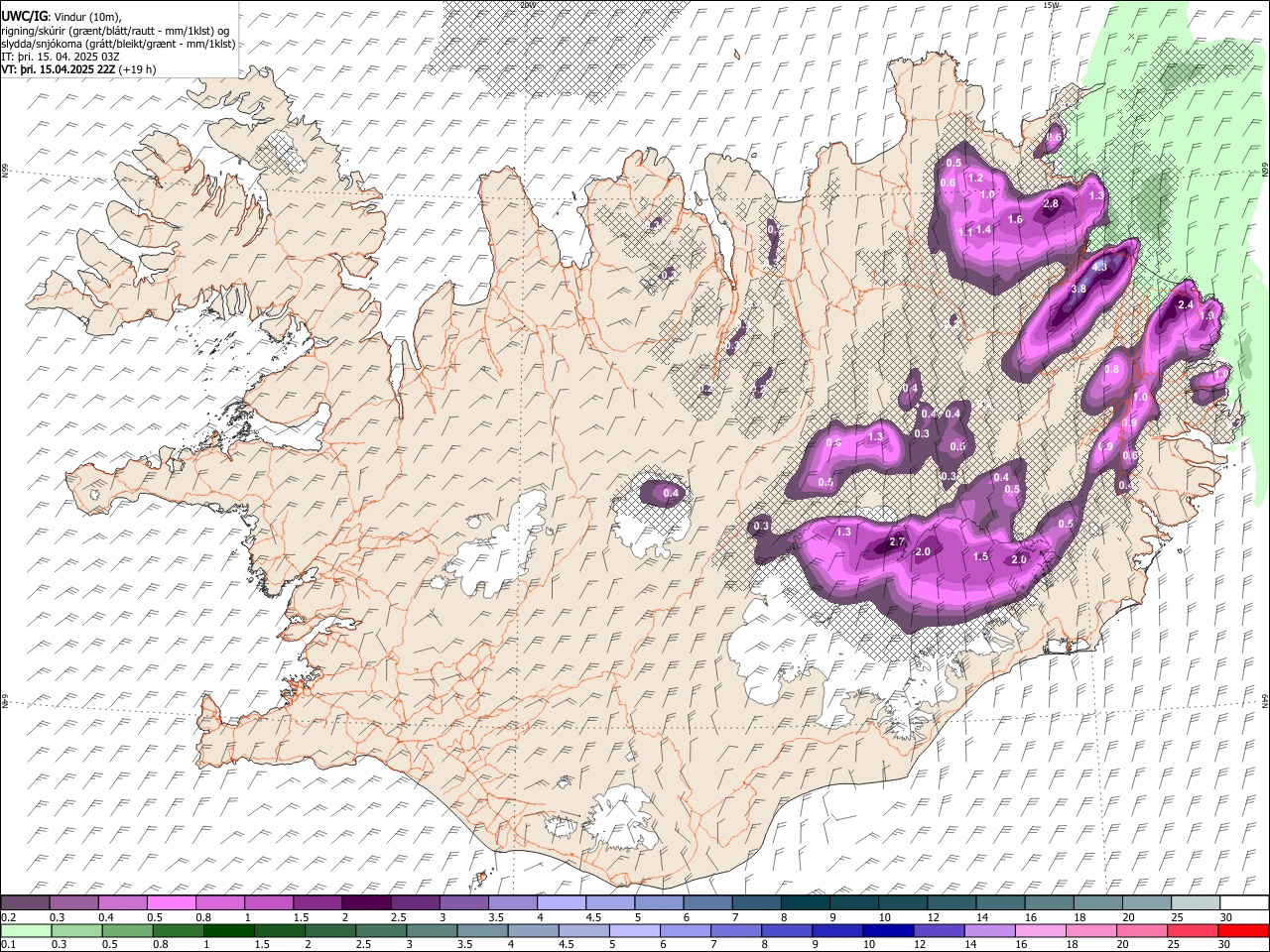1270x952 pixels.
Task: Select the darkest purple snow swatch labeled 2
Action: 367,902
